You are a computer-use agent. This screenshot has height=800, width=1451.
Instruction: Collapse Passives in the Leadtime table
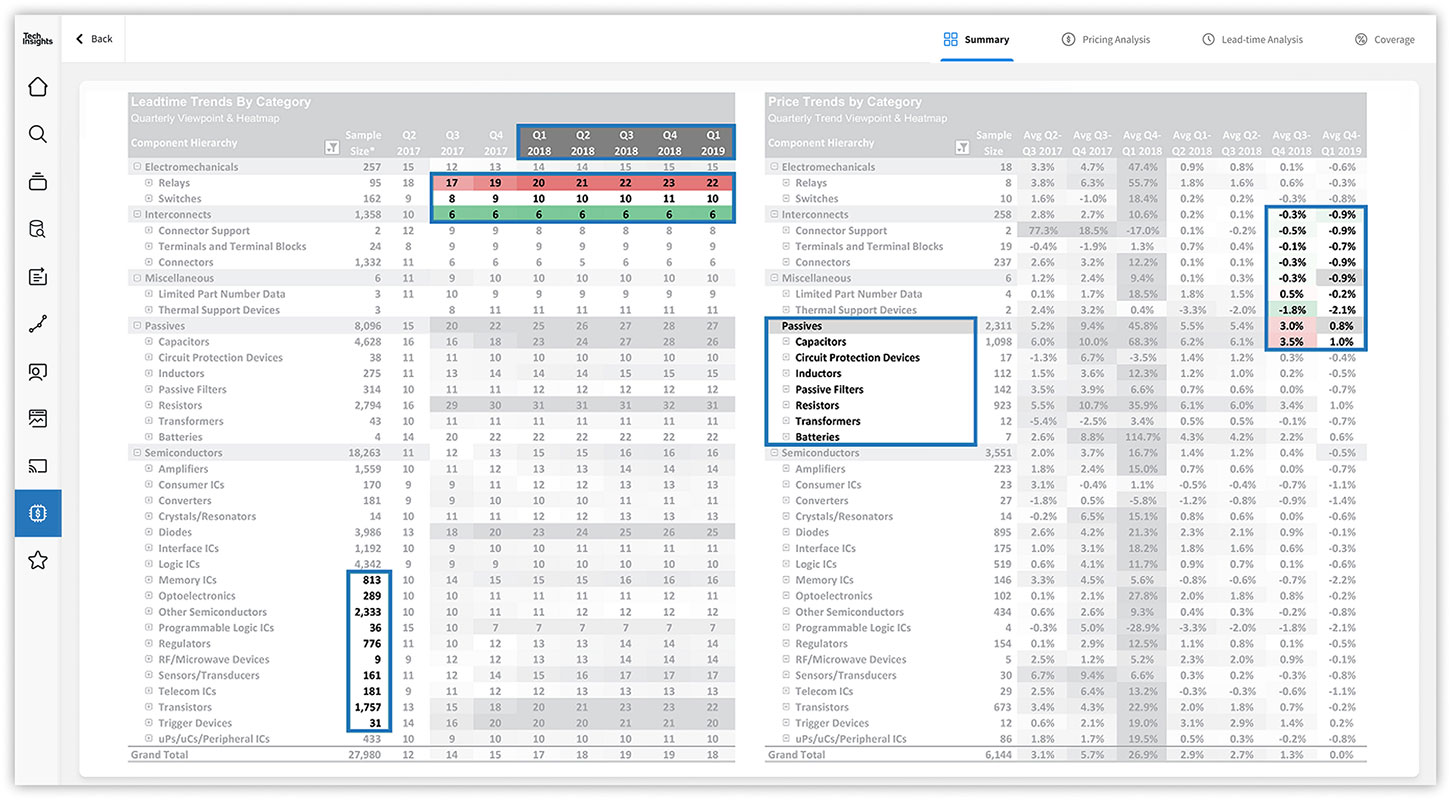click(x=136, y=326)
